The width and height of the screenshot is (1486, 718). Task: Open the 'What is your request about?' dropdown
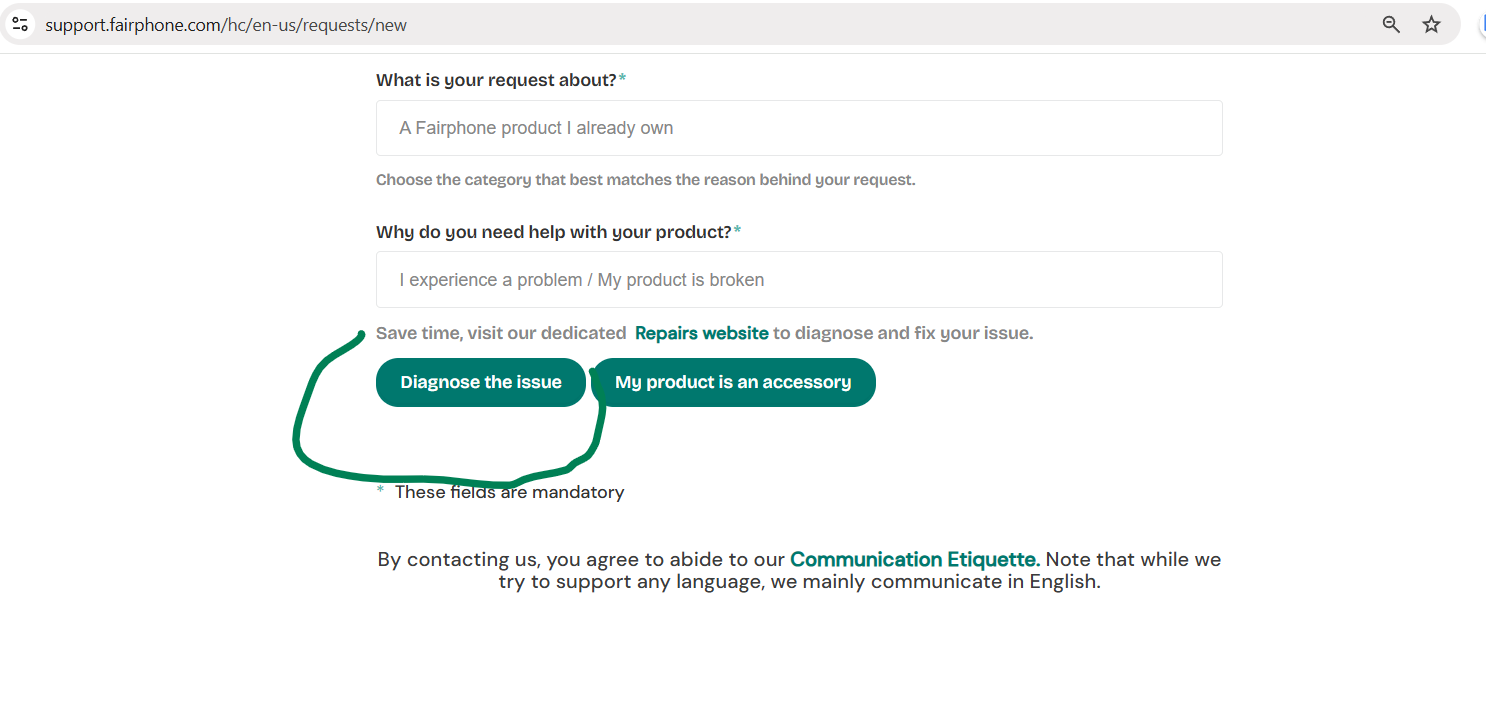[x=798, y=128]
